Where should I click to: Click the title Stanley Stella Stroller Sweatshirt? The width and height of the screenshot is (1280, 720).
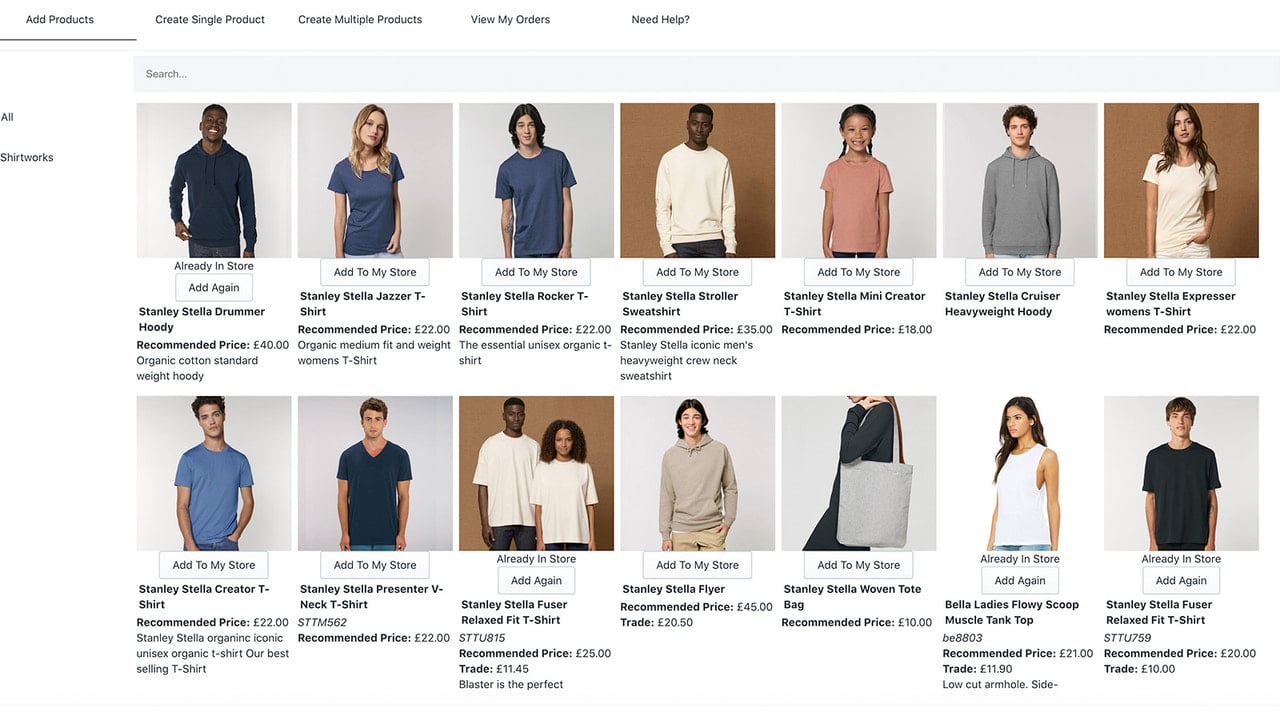click(680, 304)
